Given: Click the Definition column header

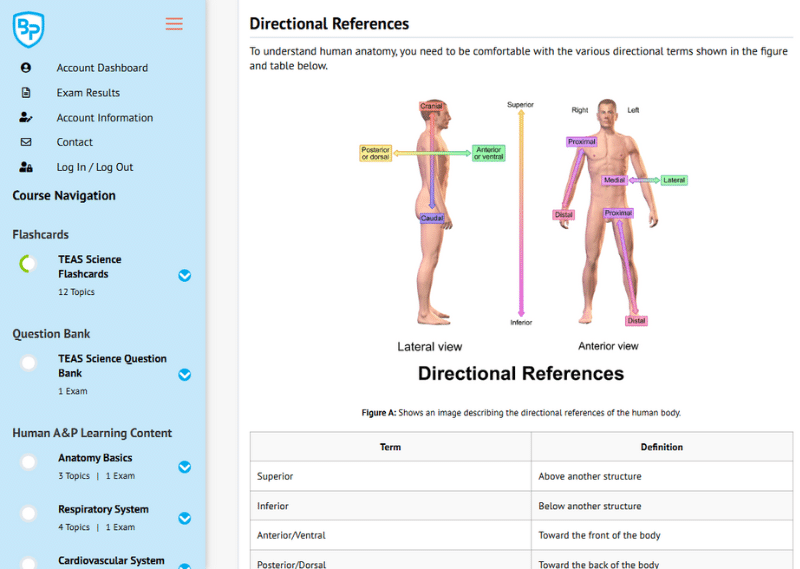Looking at the screenshot, I should (x=662, y=447).
